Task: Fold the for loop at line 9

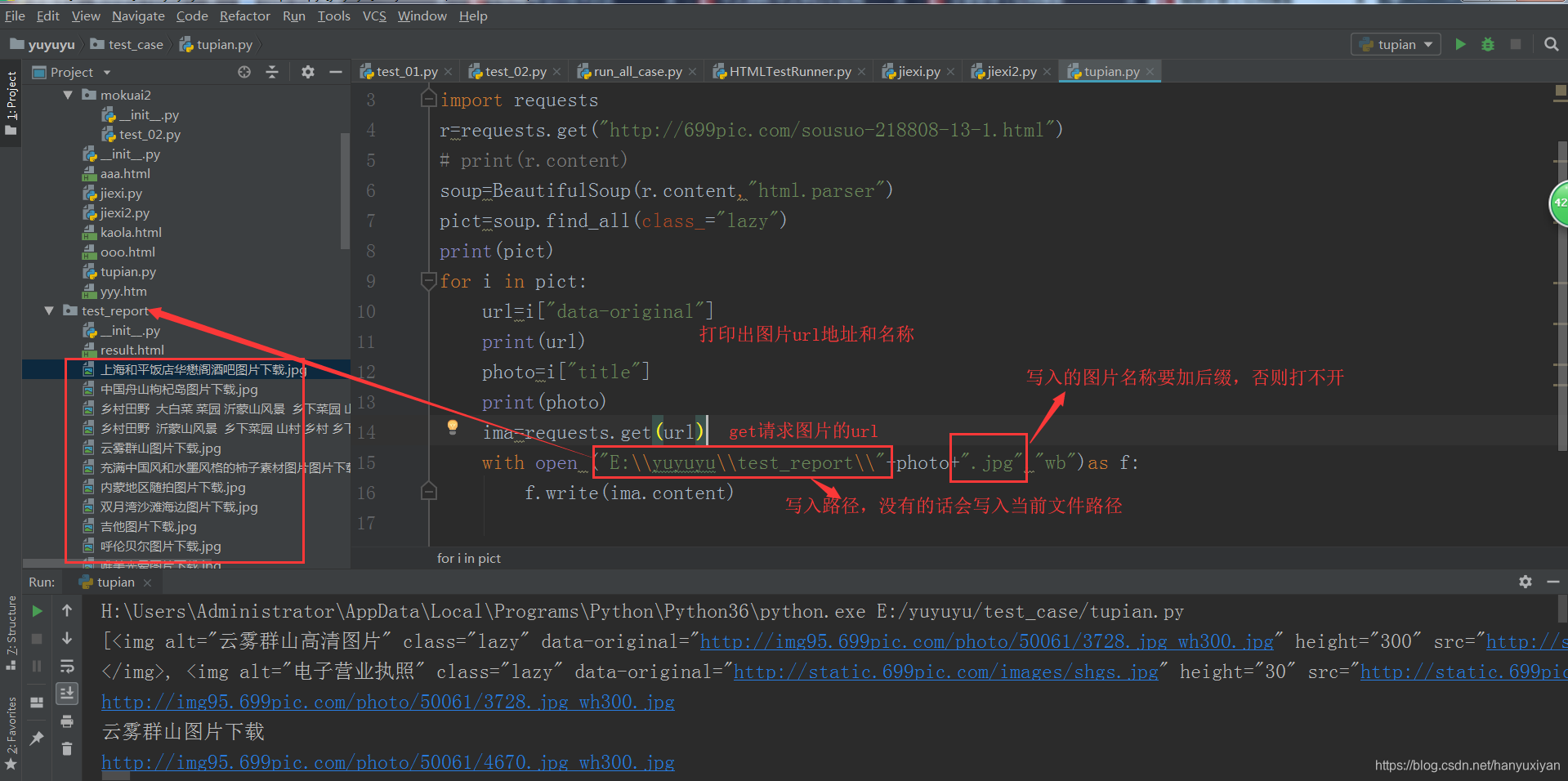Action: point(428,281)
